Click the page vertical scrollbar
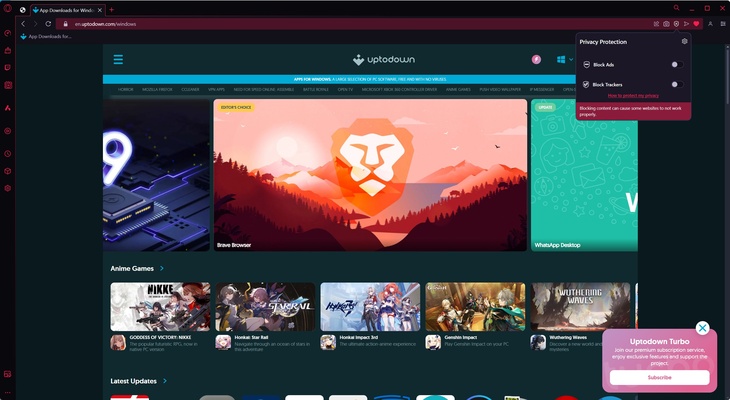Image resolution: width=730 pixels, height=400 pixels. click(x=727, y=75)
